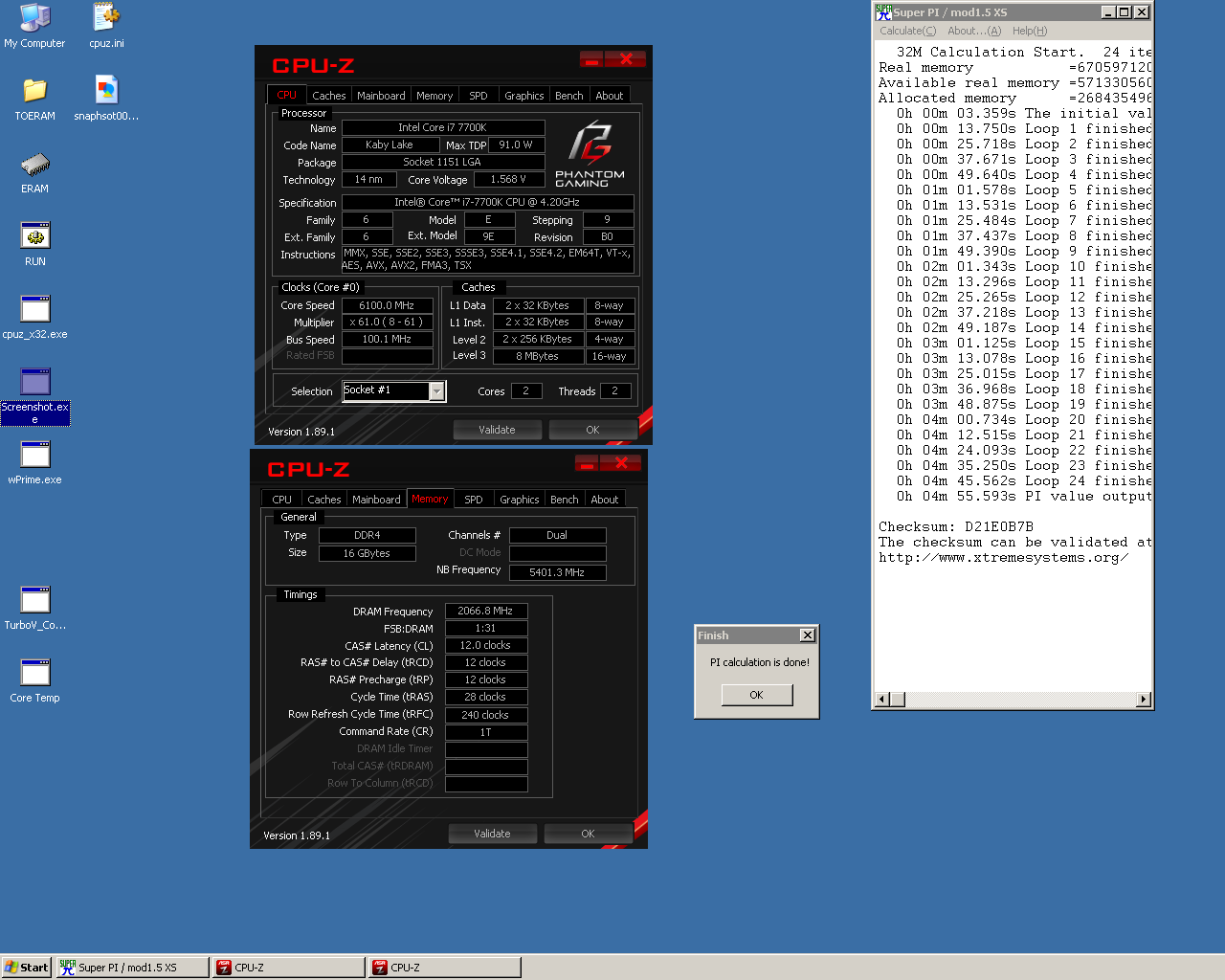Open Bench tab in upper CPU-Z window
The height and width of the screenshot is (980, 1225).
click(569, 96)
